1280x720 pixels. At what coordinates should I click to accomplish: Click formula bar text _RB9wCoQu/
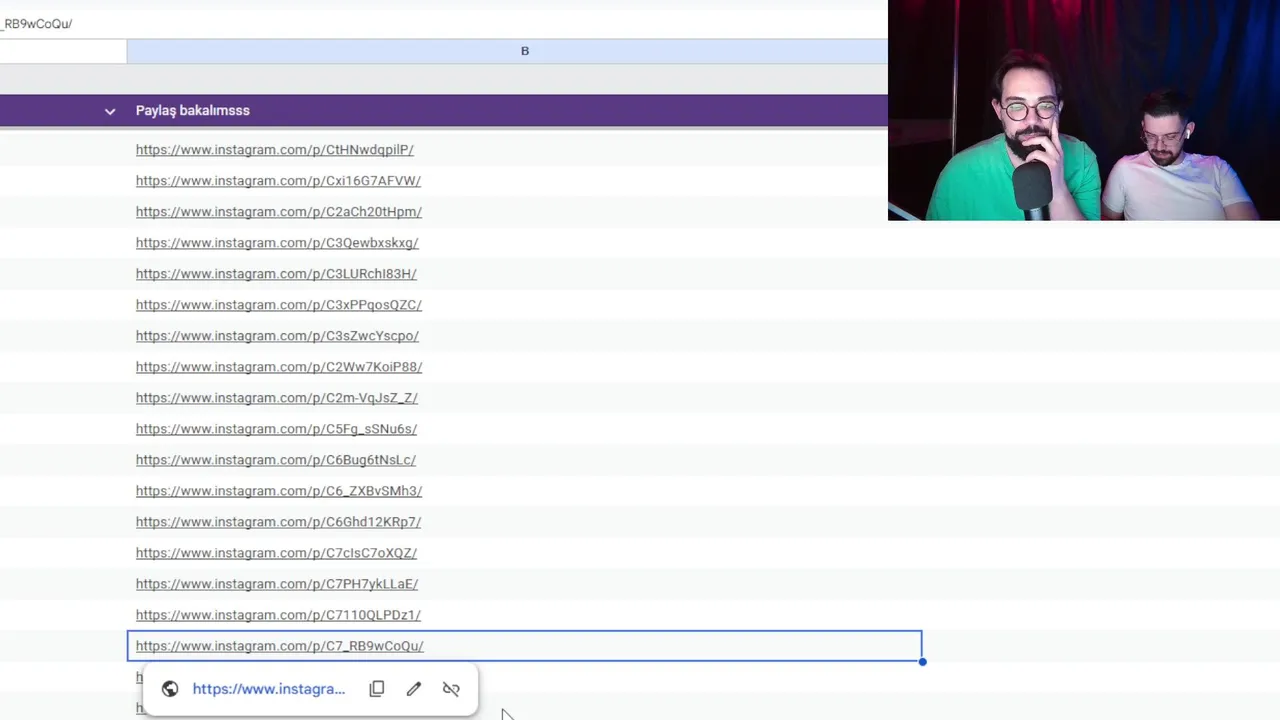37,23
